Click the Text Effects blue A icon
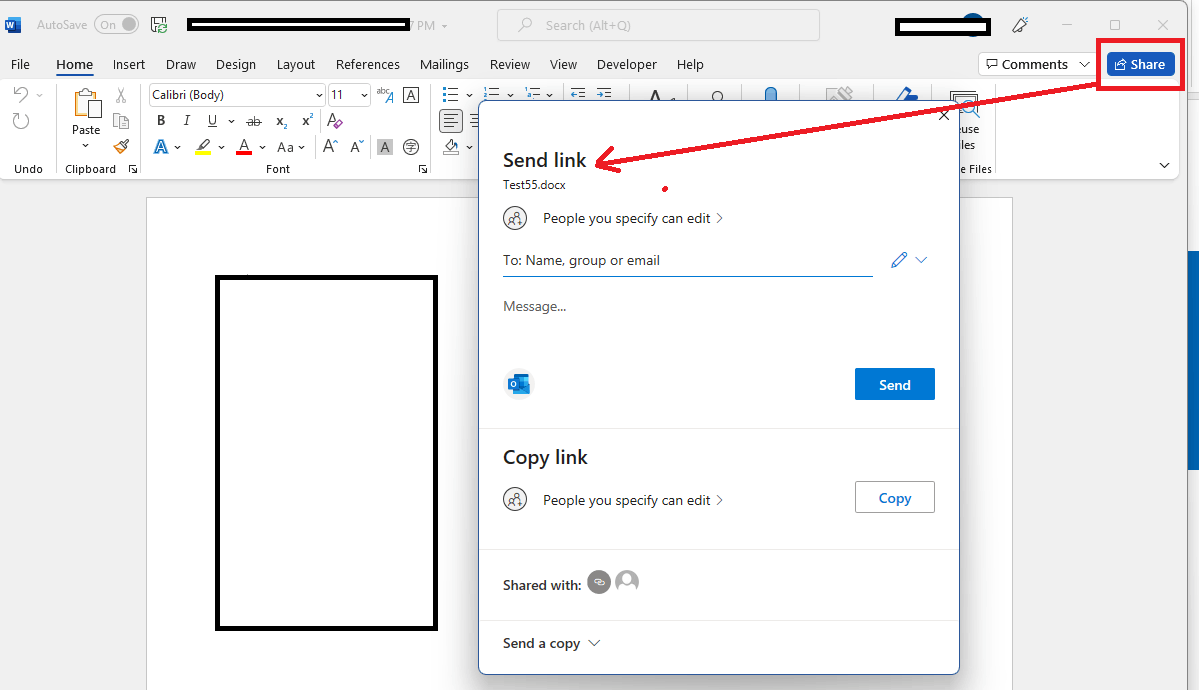 coord(161,147)
